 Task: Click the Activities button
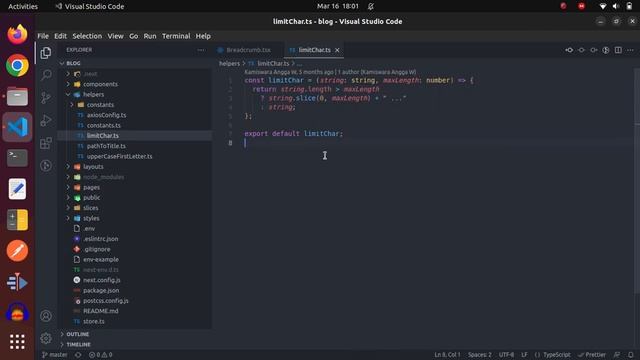pyautogui.click(x=23, y=6)
